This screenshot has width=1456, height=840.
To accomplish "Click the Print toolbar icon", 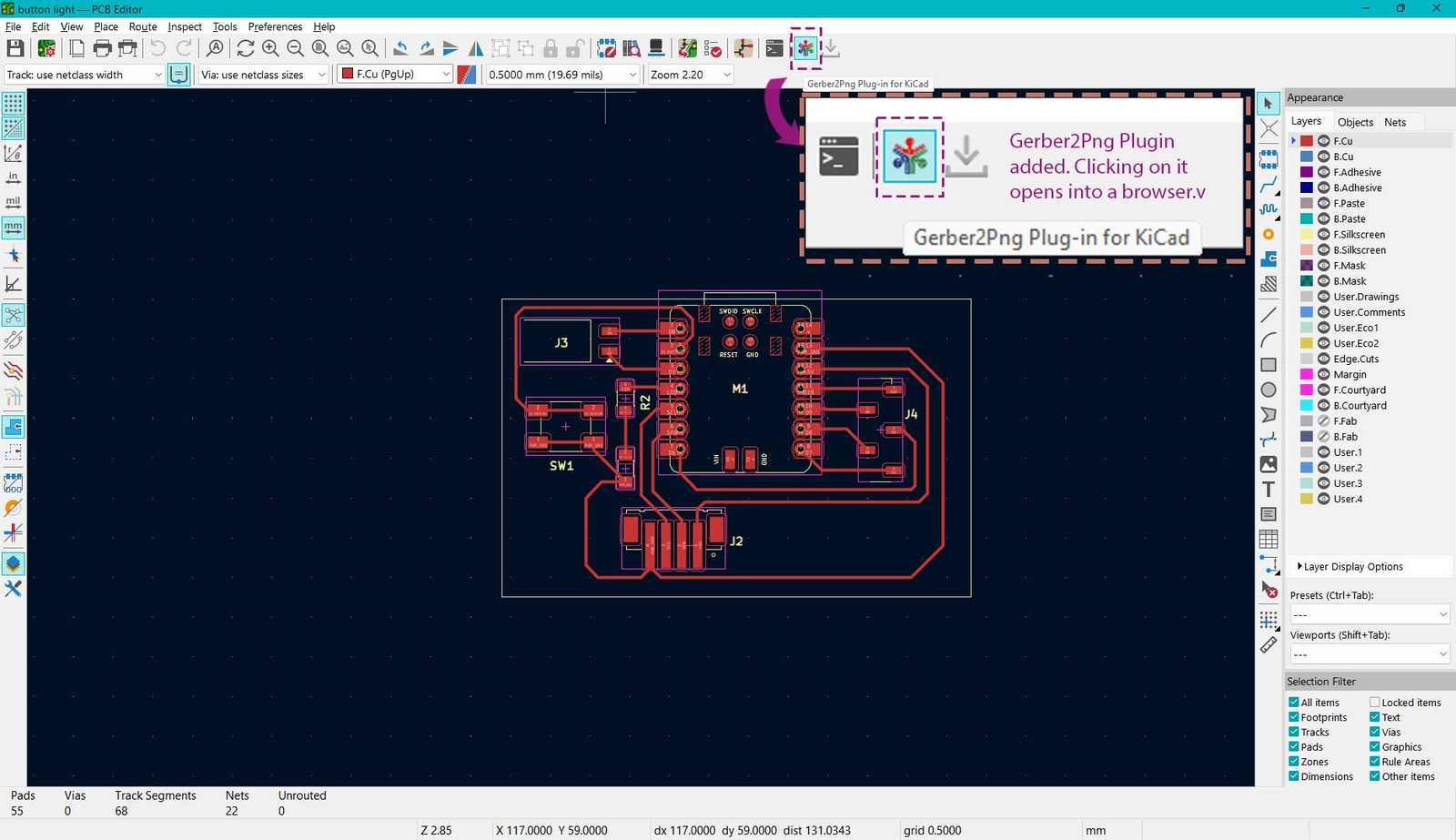I will click(x=102, y=48).
